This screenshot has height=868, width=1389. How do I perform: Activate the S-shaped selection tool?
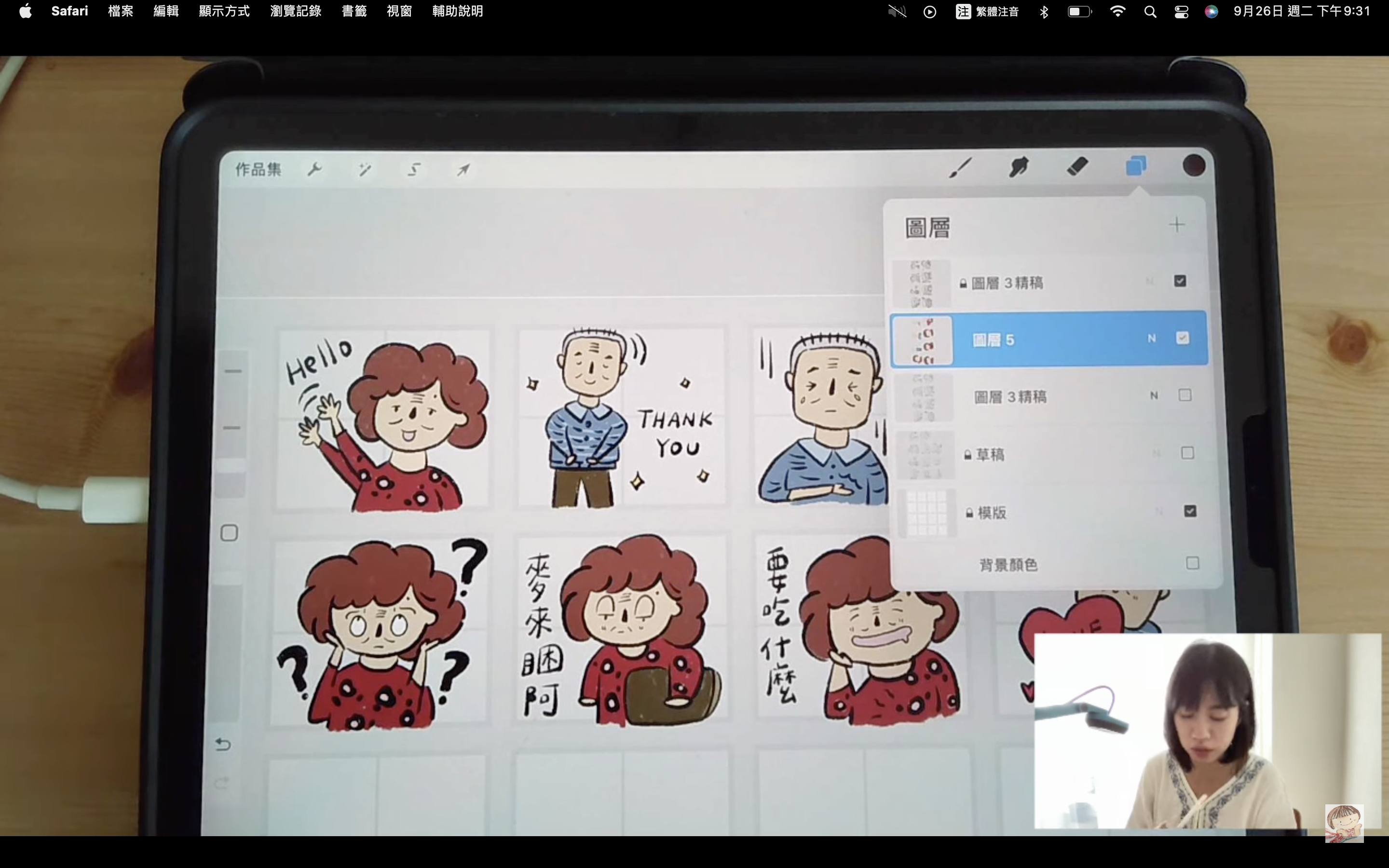coord(414,169)
